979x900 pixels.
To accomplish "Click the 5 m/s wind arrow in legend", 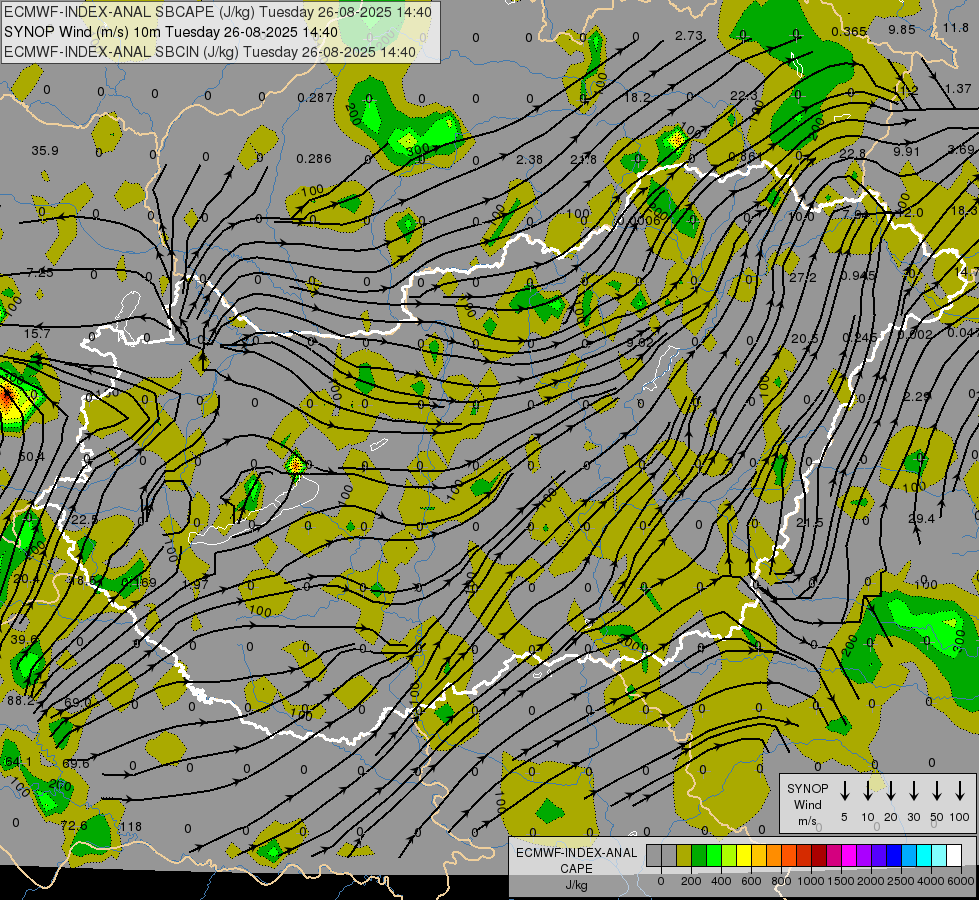I will 844,791.
